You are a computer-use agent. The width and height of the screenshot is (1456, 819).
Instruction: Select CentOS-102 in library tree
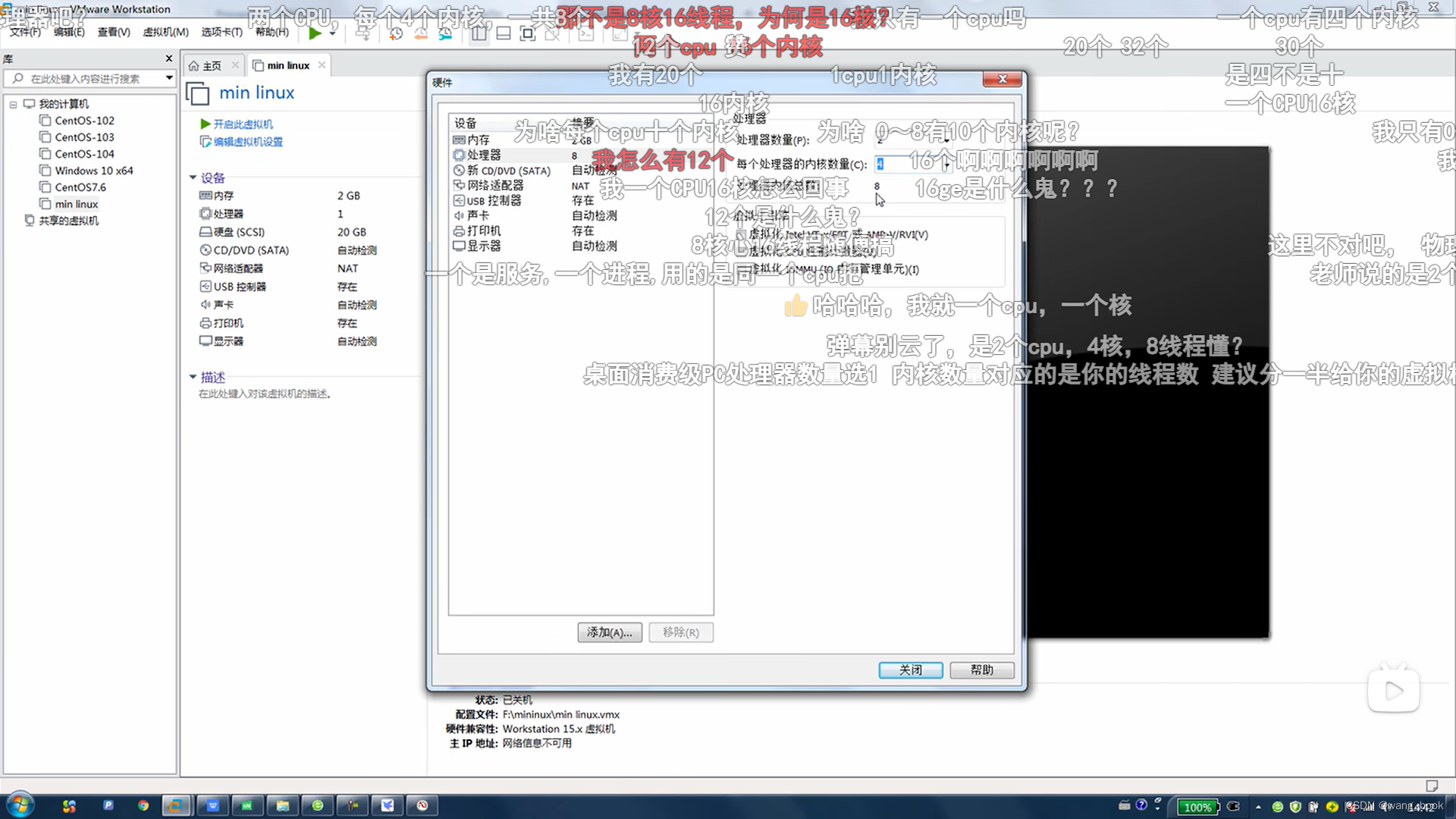click(x=84, y=121)
